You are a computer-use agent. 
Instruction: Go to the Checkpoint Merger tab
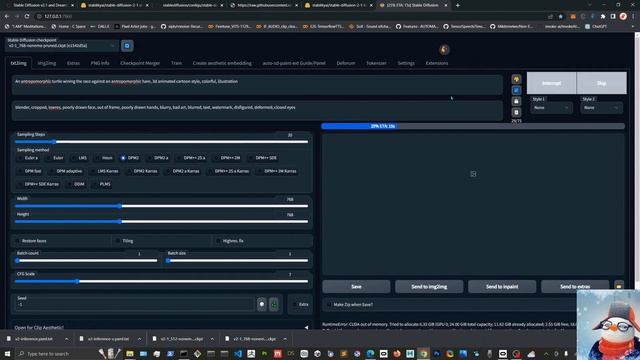tap(140, 63)
